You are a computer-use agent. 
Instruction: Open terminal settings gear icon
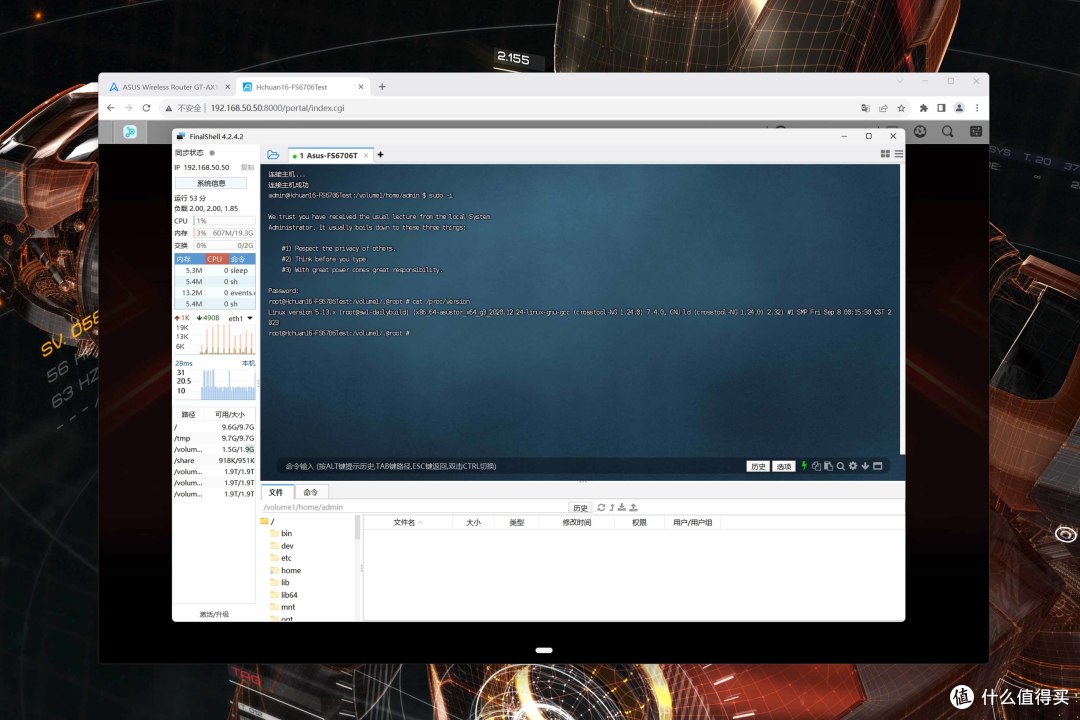853,466
